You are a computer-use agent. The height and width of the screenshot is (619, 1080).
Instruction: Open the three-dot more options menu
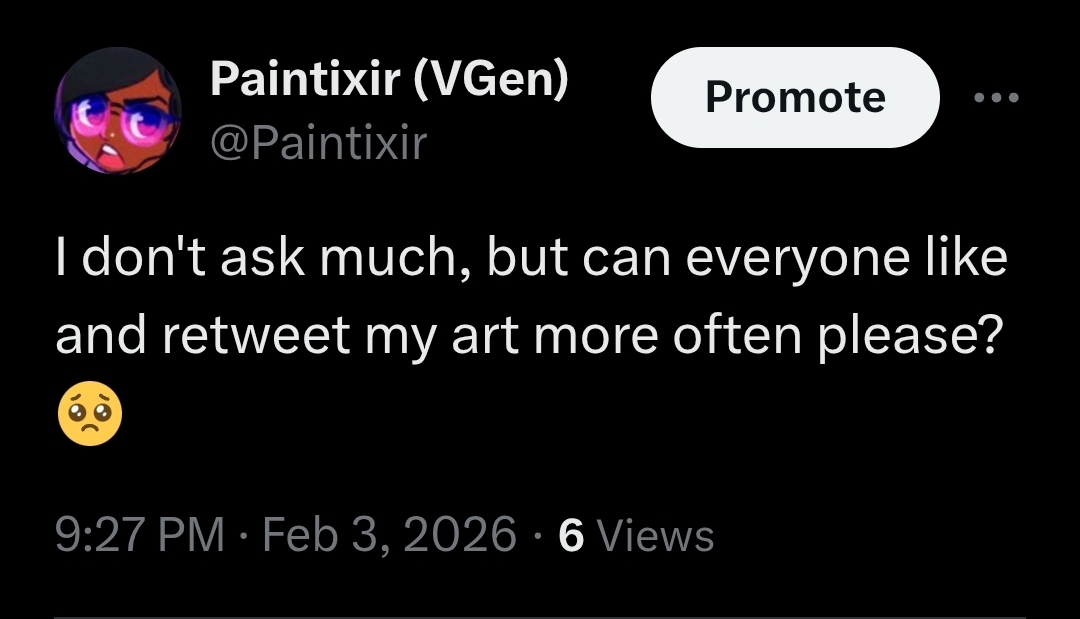996,98
